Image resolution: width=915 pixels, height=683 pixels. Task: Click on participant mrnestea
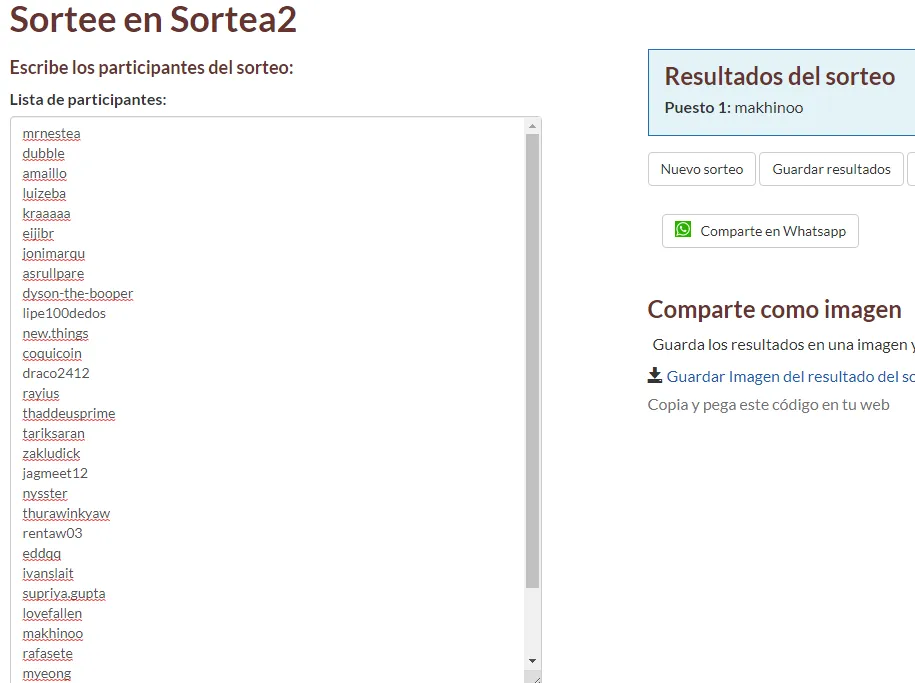coord(51,134)
